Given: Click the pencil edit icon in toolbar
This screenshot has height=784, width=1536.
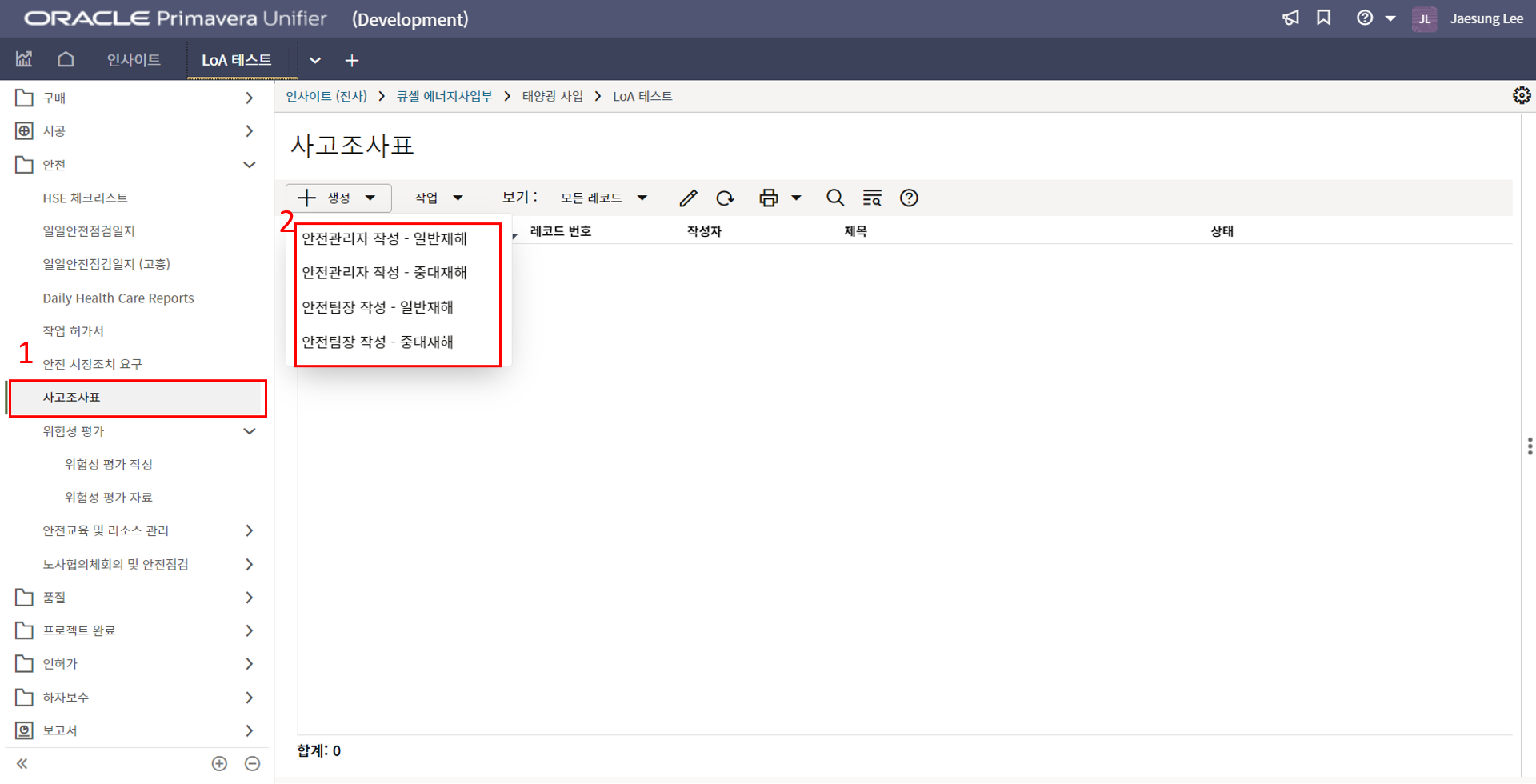Looking at the screenshot, I should [688, 198].
